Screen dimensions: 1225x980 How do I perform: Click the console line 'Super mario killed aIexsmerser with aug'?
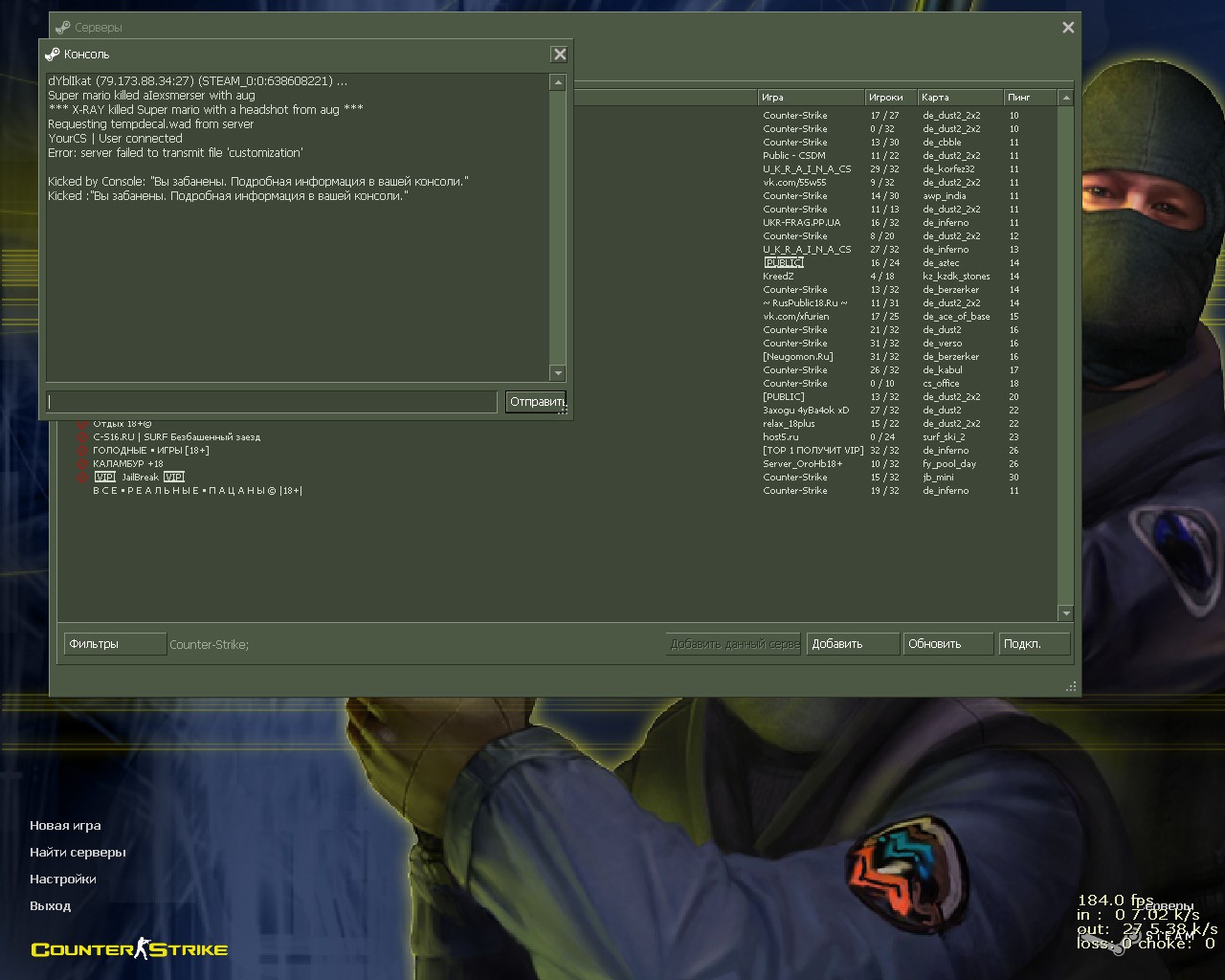point(151,96)
